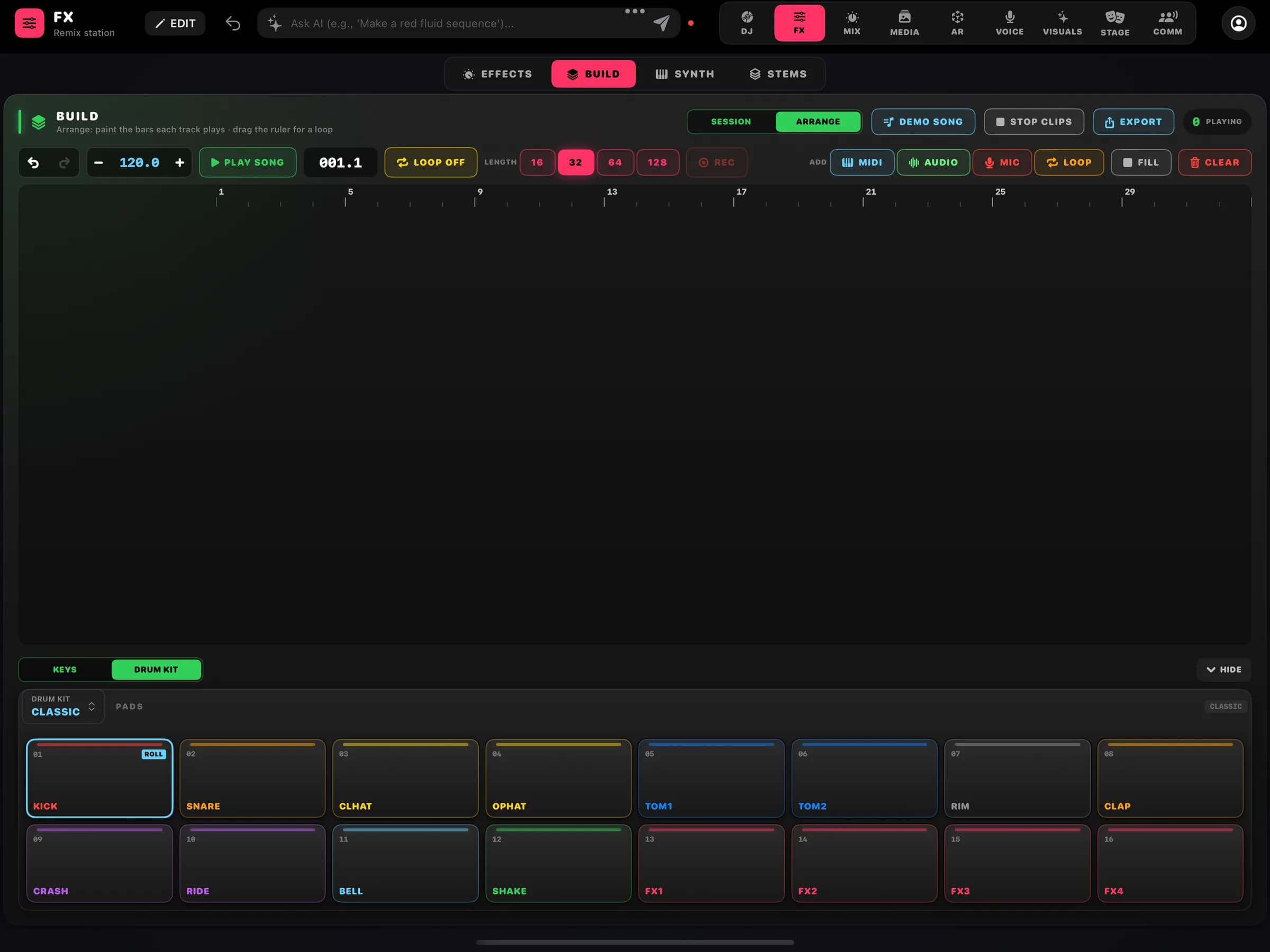The width and height of the screenshot is (1270, 952).
Task: Open the VOICE microphone module
Action: pos(1009,23)
